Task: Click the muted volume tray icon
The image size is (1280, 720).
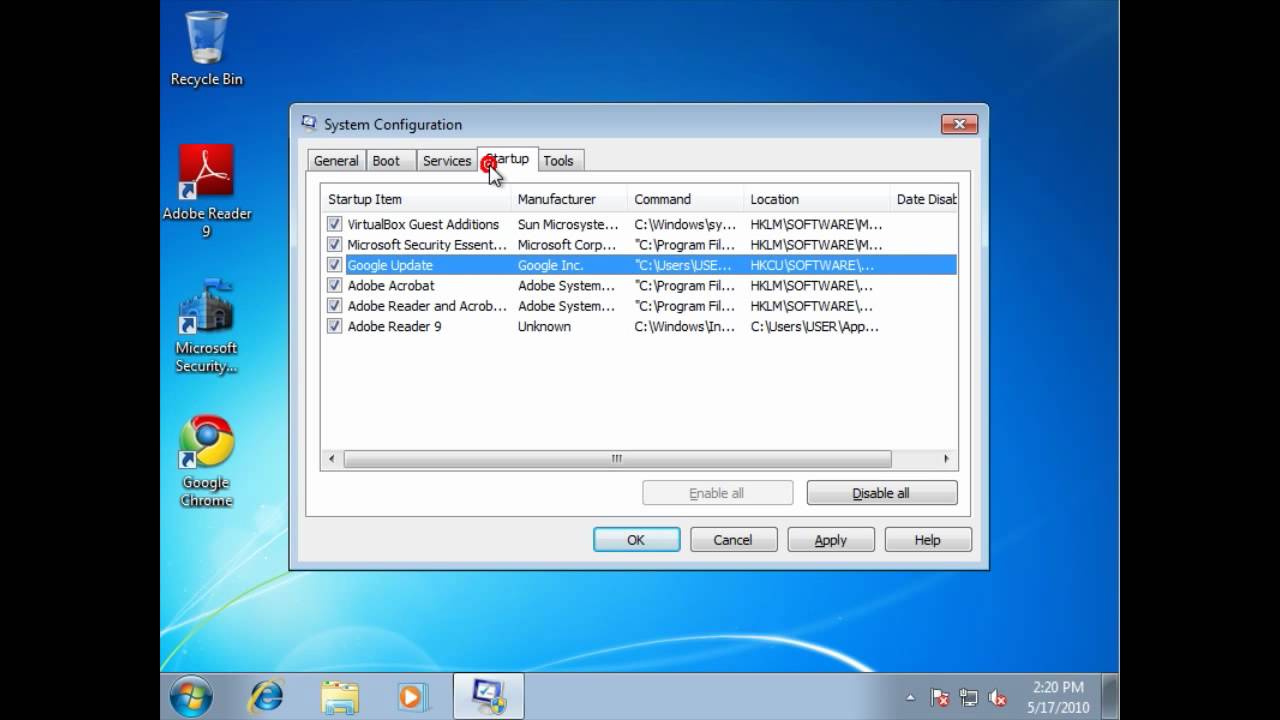Action: [x=997, y=698]
